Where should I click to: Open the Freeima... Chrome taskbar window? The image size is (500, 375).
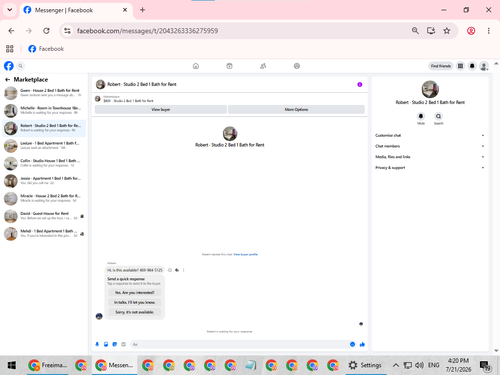[x=47, y=365]
